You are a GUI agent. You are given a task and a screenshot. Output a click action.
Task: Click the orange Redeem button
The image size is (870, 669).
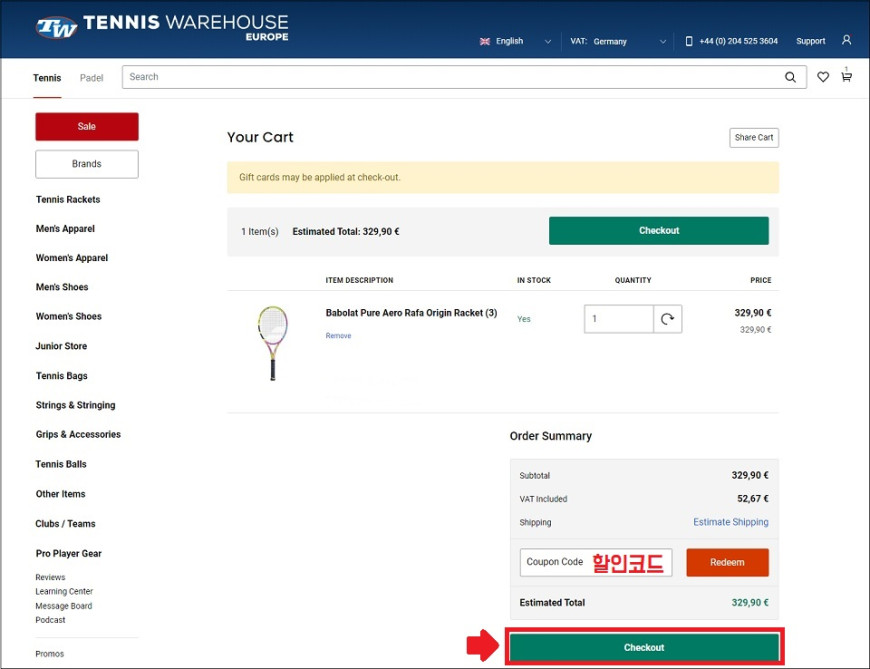727,562
